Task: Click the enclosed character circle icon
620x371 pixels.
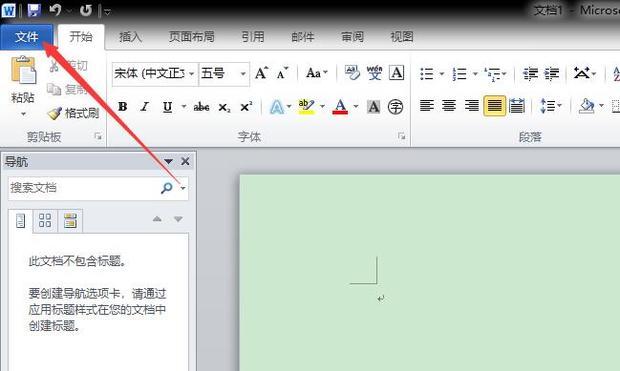Action: [x=395, y=107]
